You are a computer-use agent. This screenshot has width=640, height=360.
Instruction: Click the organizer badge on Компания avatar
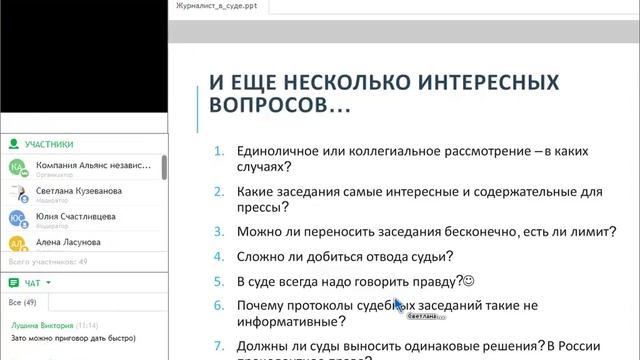click(24, 173)
